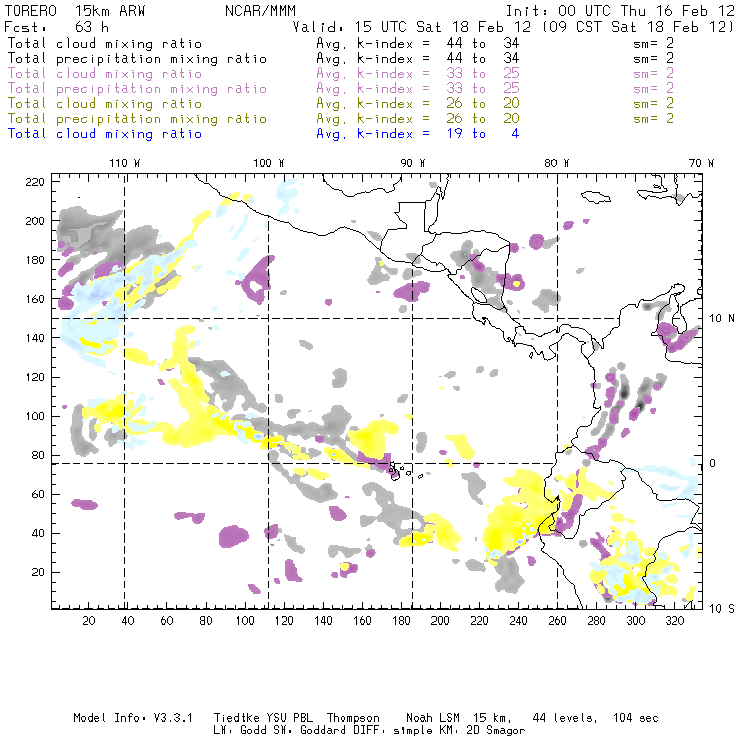Click the '70 W' longitude label
The height and width of the screenshot is (740, 740).
[701, 163]
